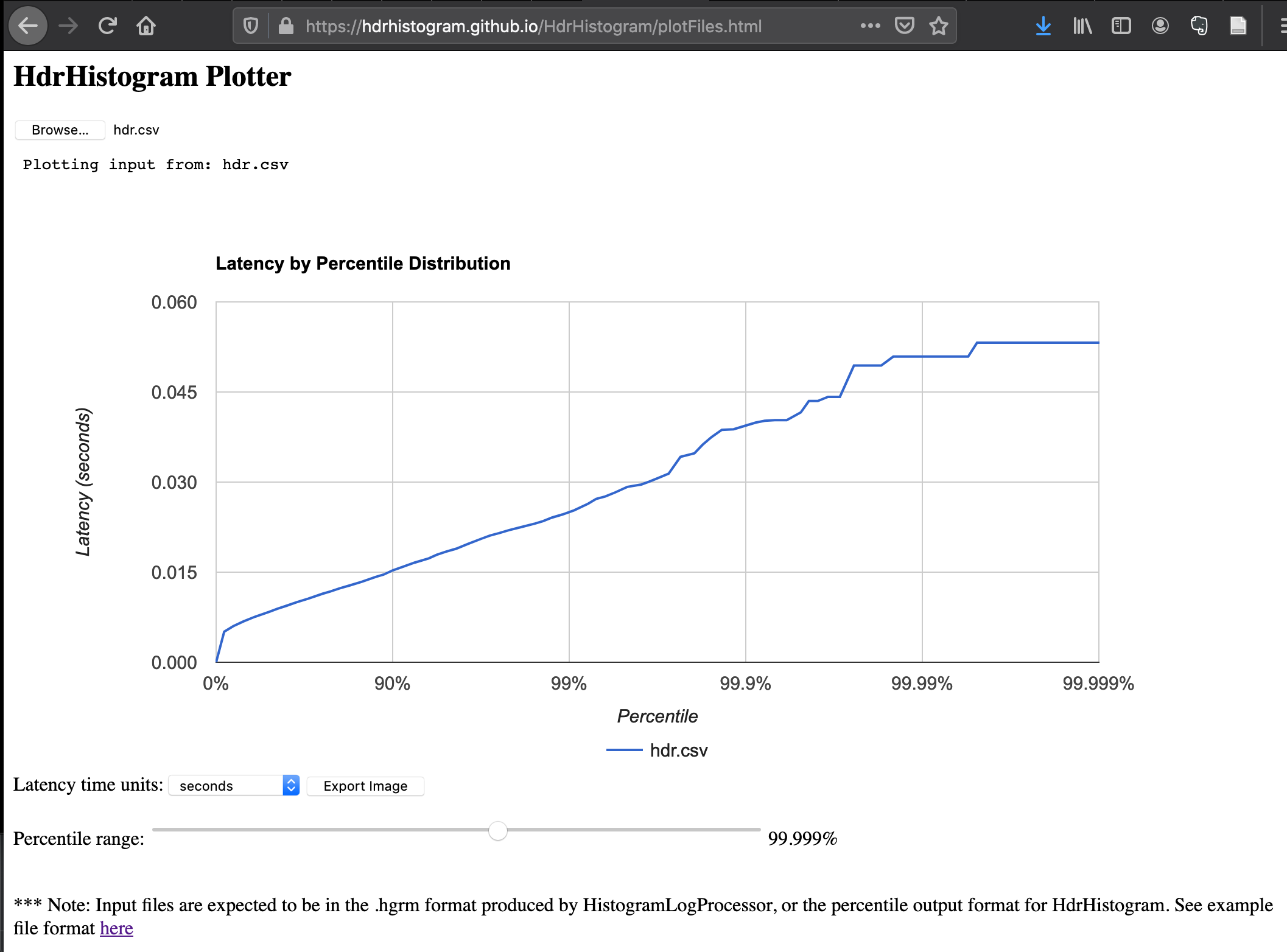Open the Library bookshelf icon
Screen dimensions: 1287x952
(1082, 26)
